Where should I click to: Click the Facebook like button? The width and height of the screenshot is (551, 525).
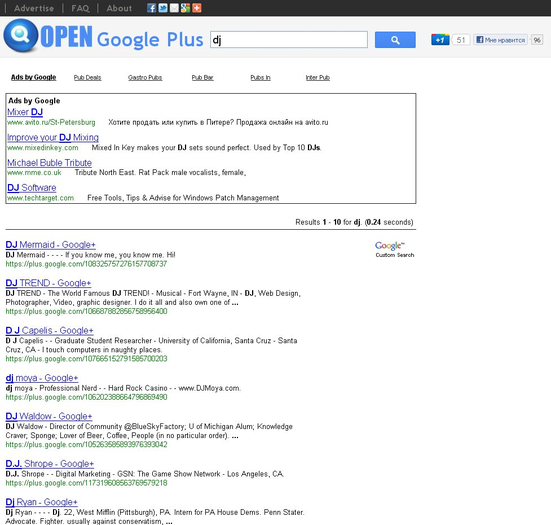[x=501, y=40]
